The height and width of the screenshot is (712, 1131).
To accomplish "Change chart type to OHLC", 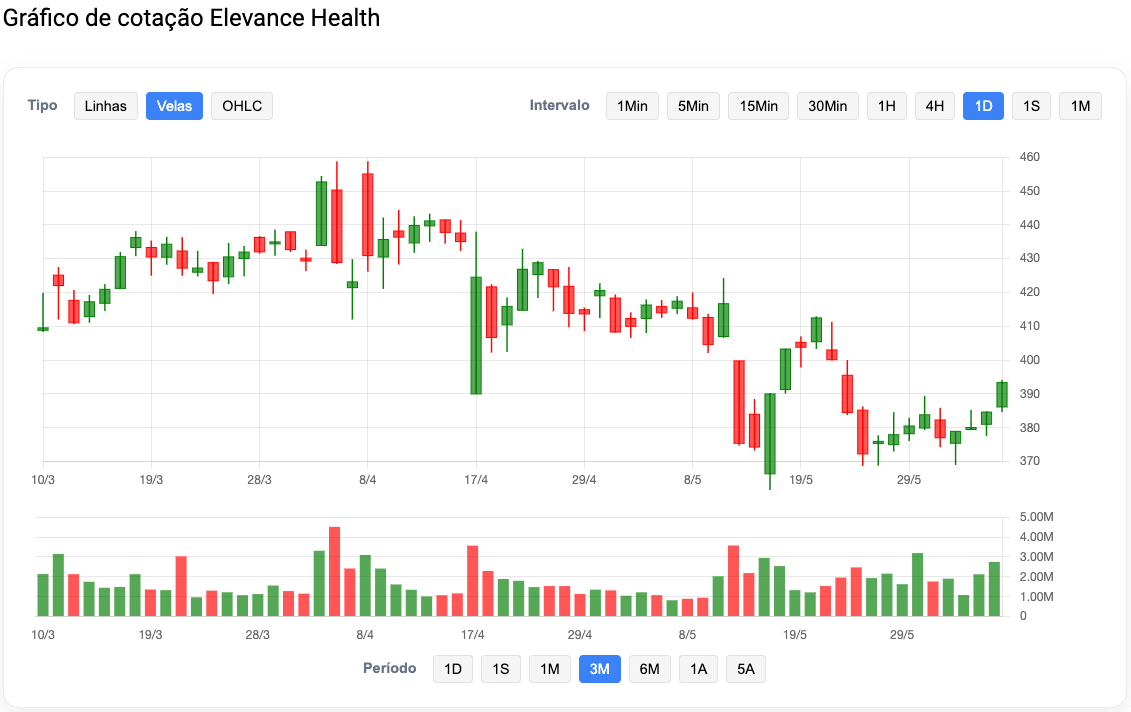I will [x=242, y=106].
